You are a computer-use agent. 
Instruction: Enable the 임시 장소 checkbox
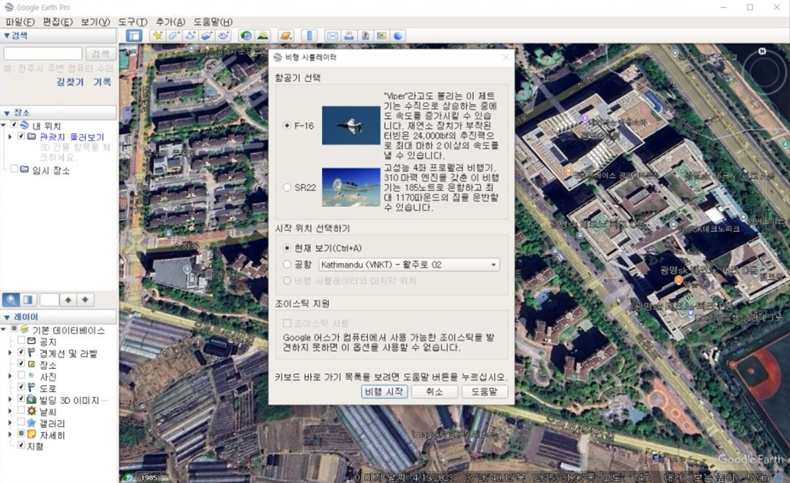click(x=14, y=169)
